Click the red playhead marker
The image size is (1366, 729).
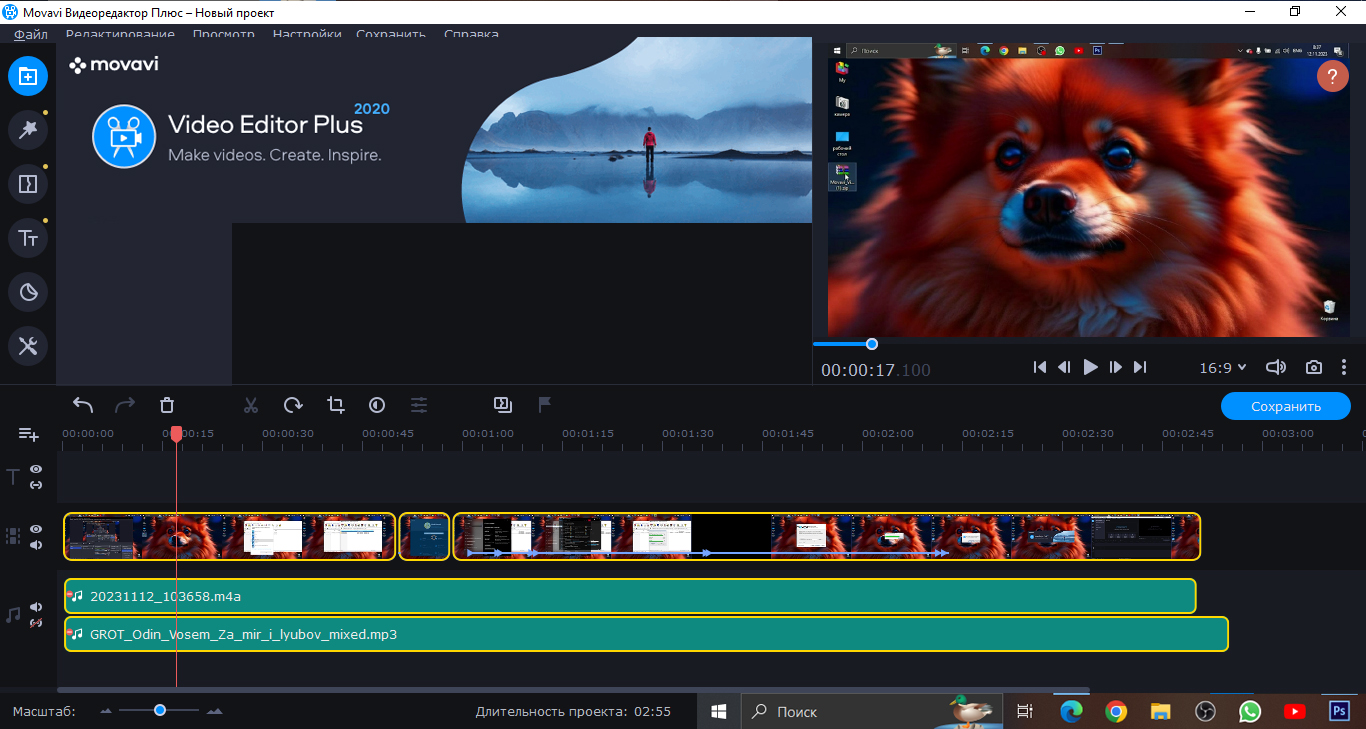pos(176,434)
